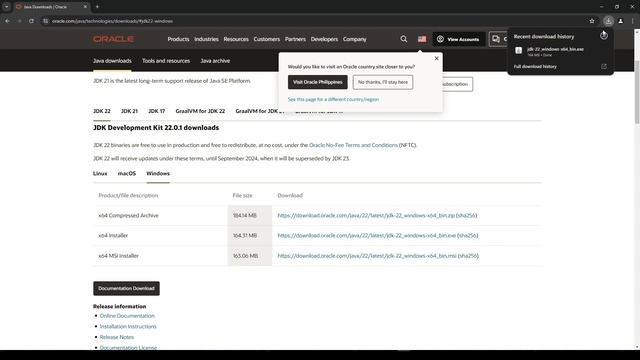
Task: Click the x64 MSI Installer row label
Action: click(x=118, y=256)
